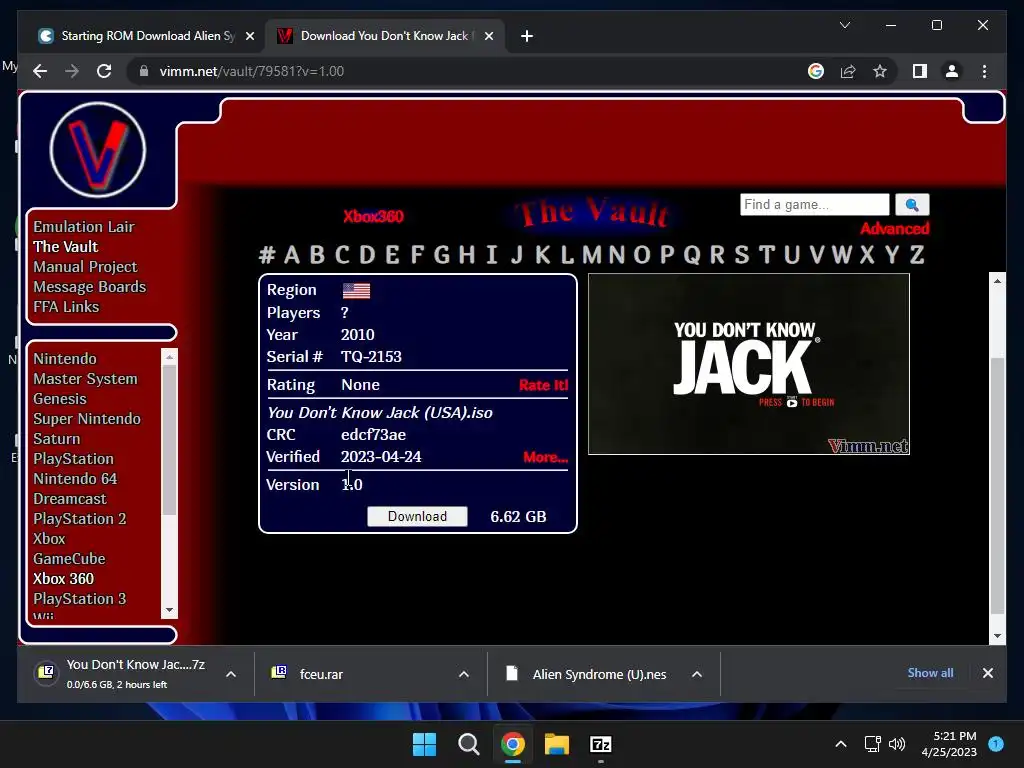1024x768 pixels.
Task: Browse games starting with letter M
Action: tap(592, 254)
